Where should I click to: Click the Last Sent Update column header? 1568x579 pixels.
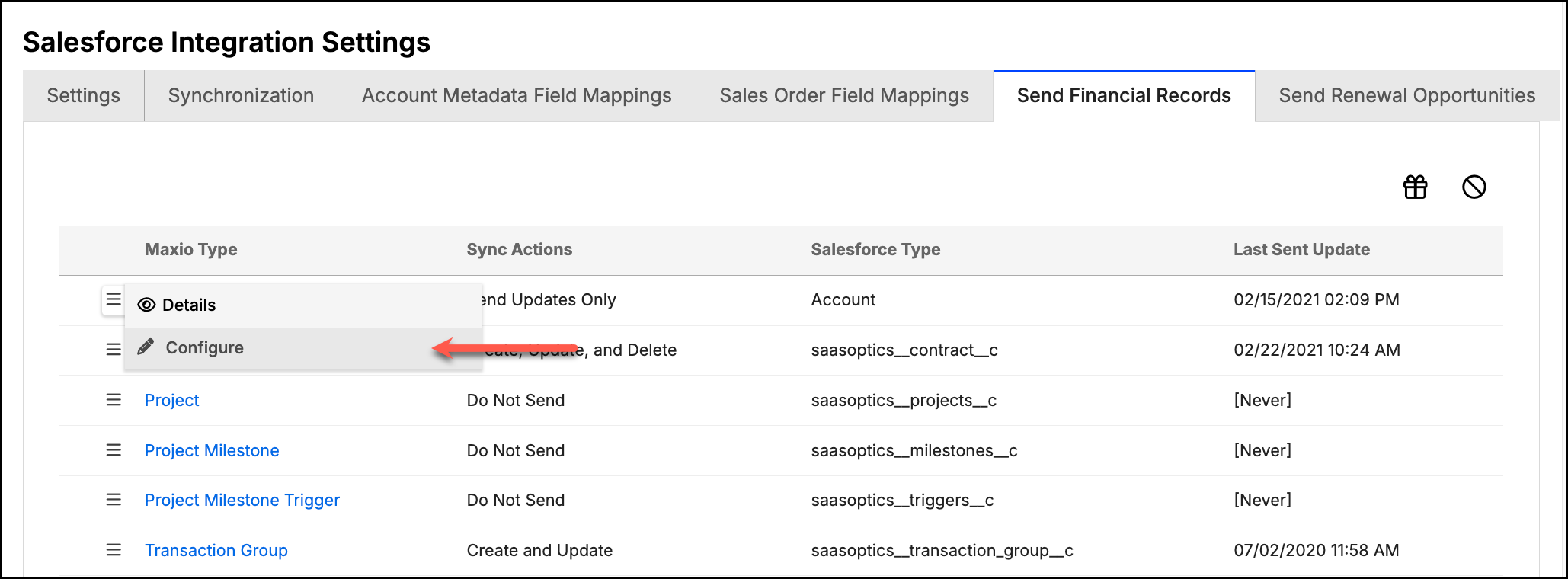(1301, 250)
